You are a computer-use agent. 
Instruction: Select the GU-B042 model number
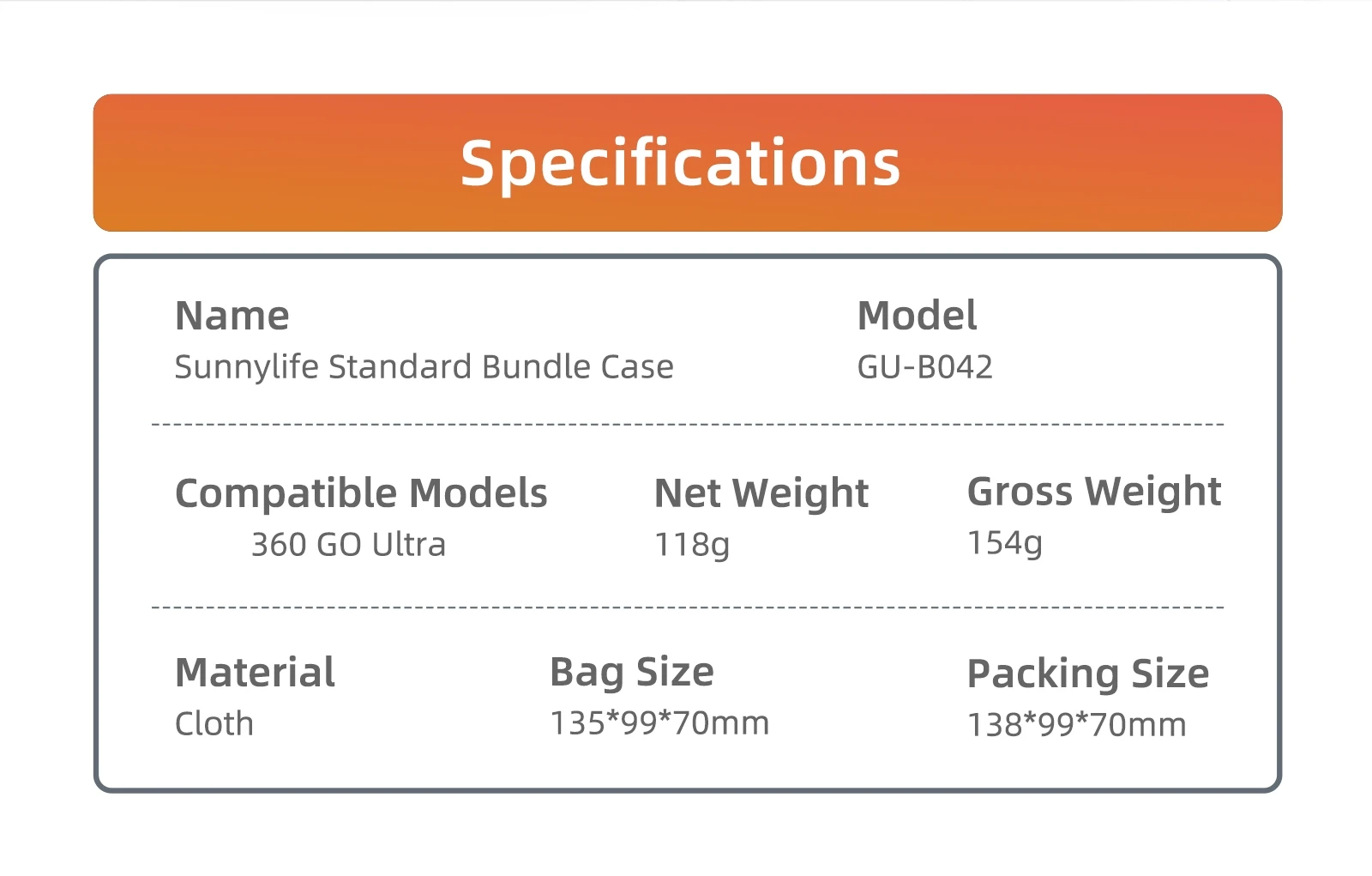tap(924, 367)
